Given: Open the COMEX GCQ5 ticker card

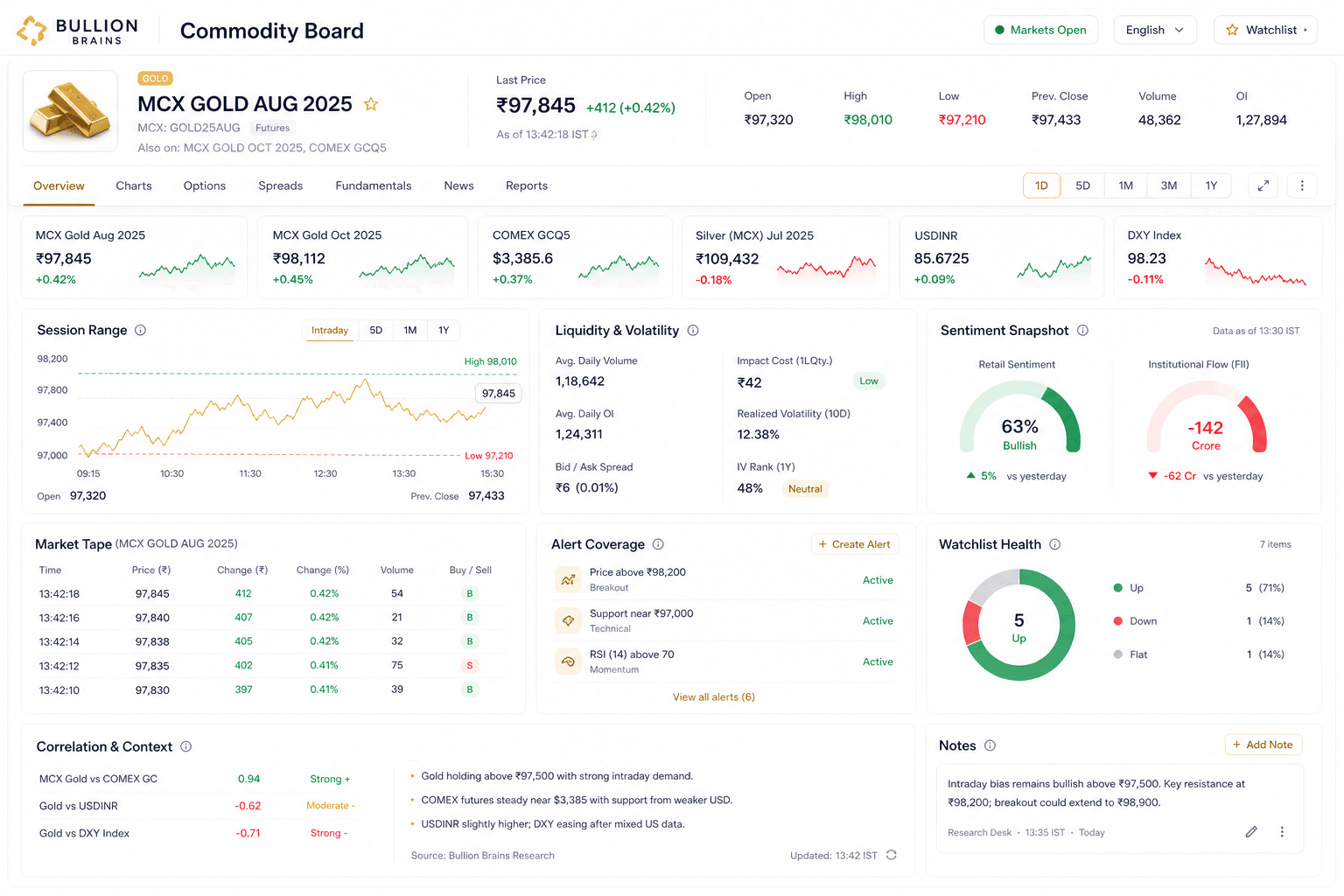Looking at the screenshot, I should tap(576, 257).
